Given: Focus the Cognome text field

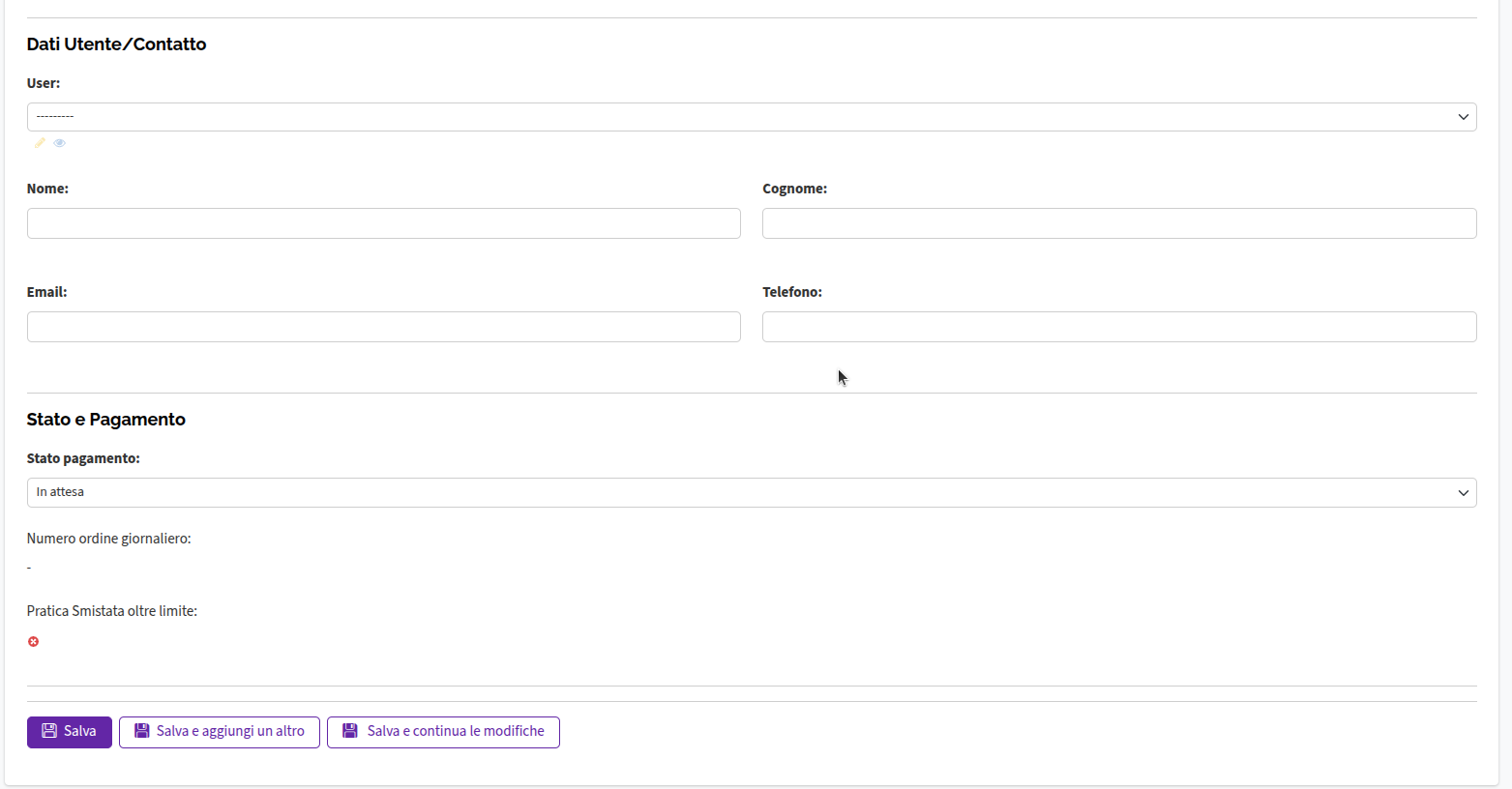Looking at the screenshot, I should pos(1118,223).
